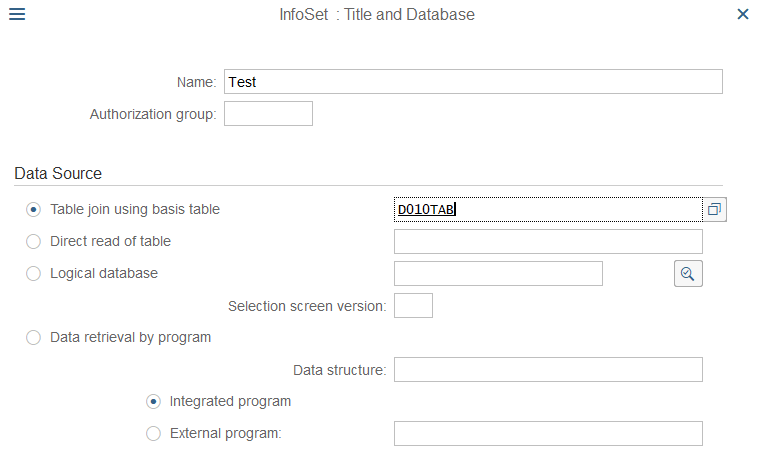Close the InfoSet dialog
This screenshot has width=762, height=453.
[743, 14]
